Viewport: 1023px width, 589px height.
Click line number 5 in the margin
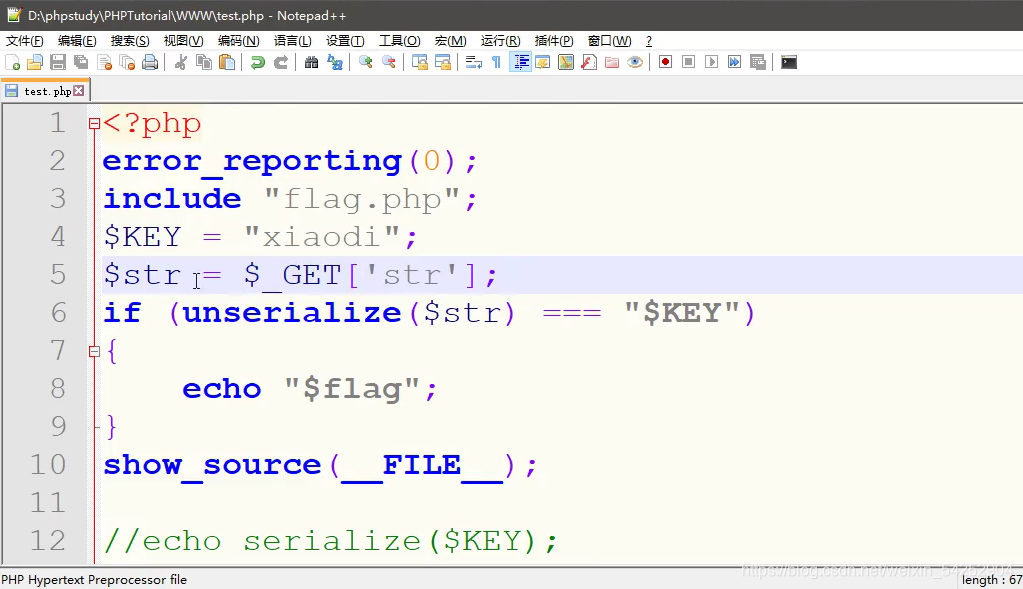tap(58, 275)
